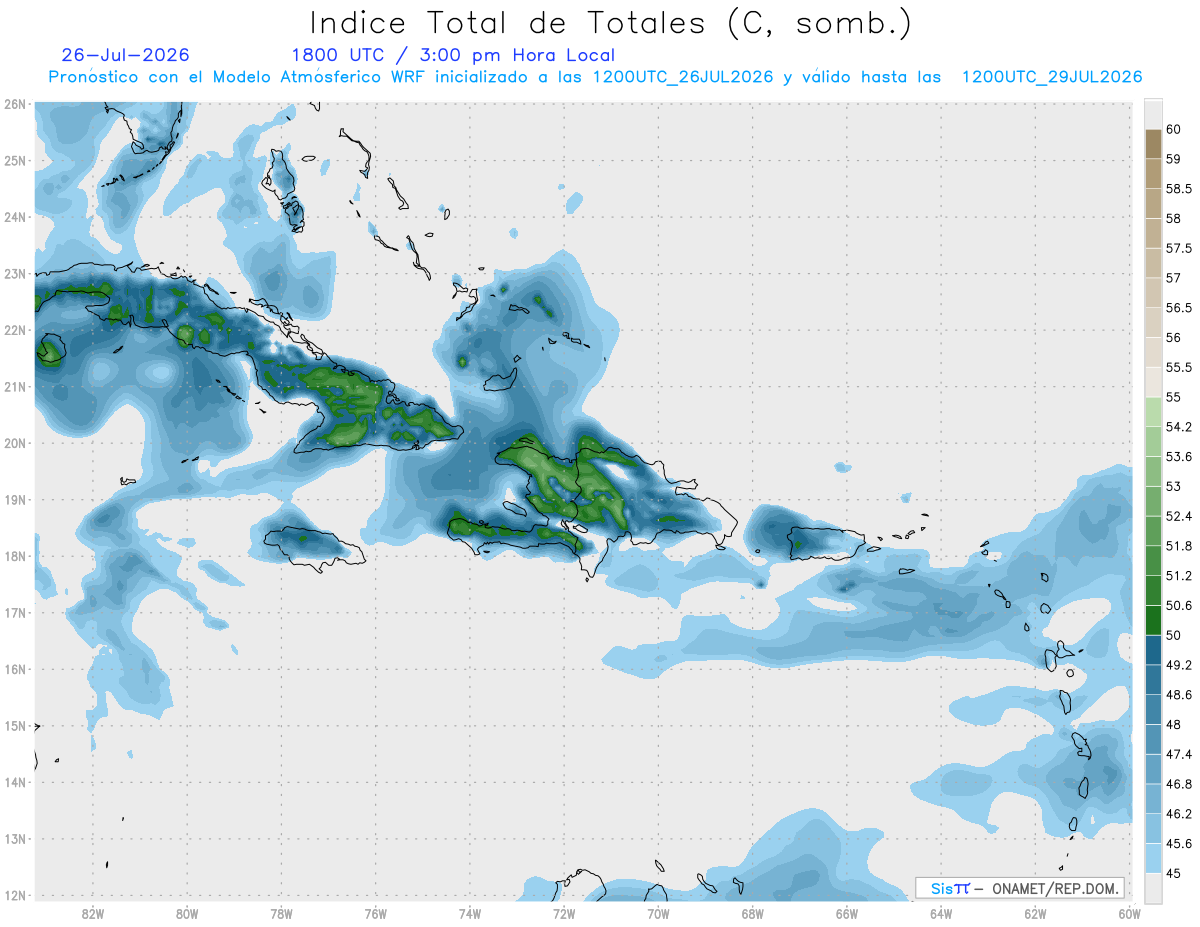This screenshot has height=927, width=1200.
Task: Click the latitude axis label '15N'
Action: (14, 726)
